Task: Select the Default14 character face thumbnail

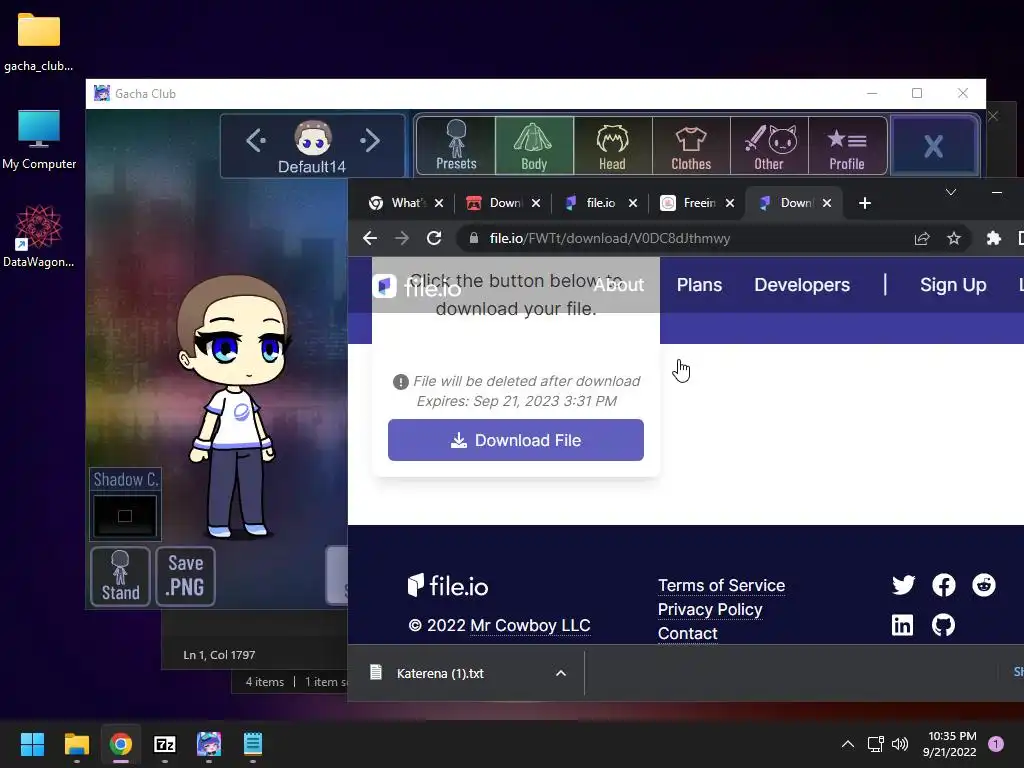Action: 313,138
